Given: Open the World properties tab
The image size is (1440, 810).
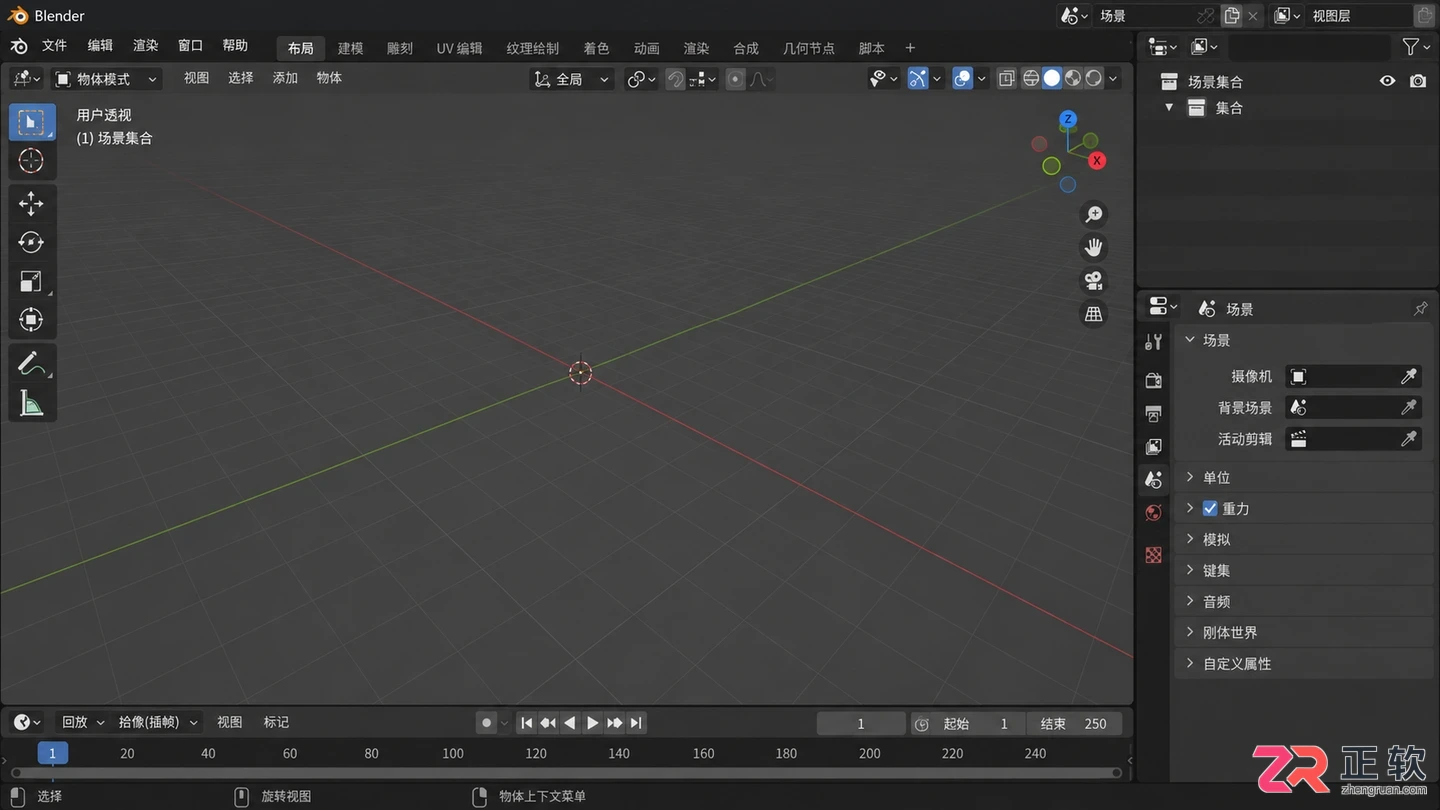Looking at the screenshot, I should tap(1153, 513).
